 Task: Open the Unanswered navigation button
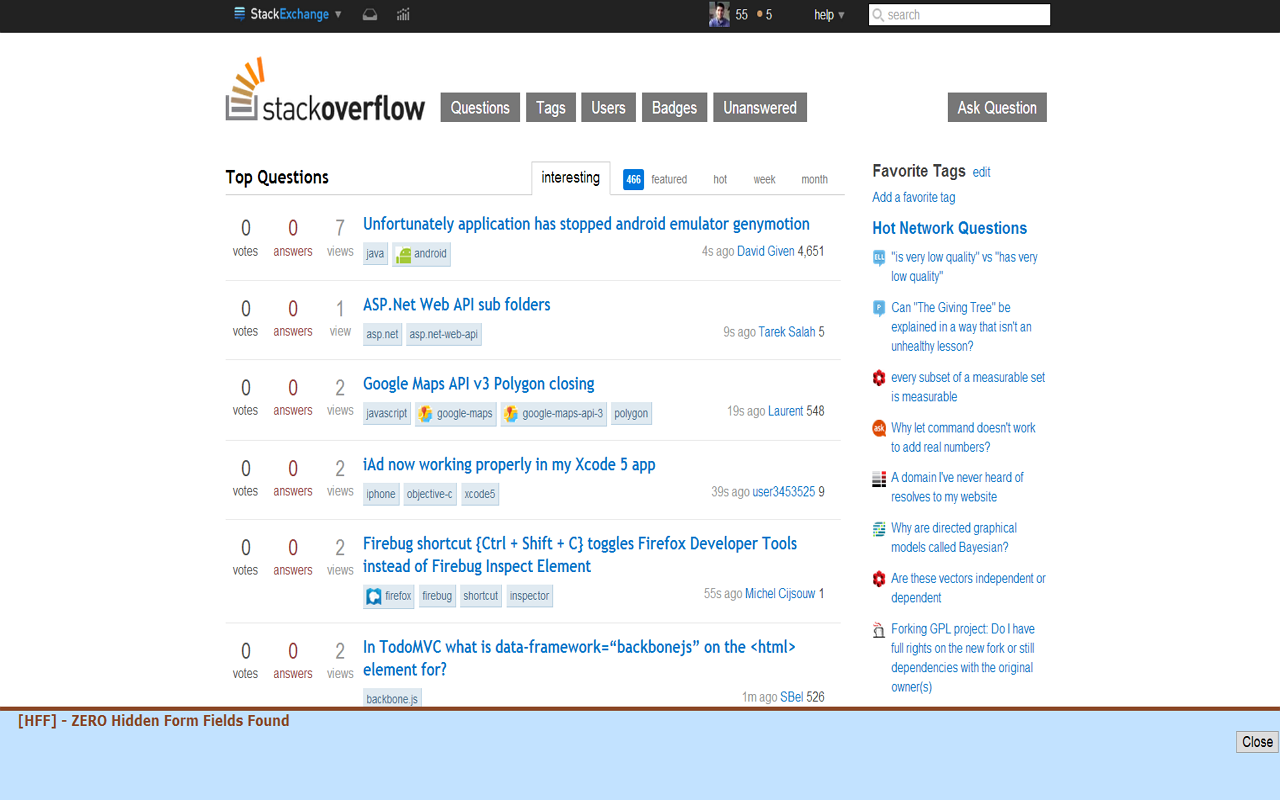760,108
